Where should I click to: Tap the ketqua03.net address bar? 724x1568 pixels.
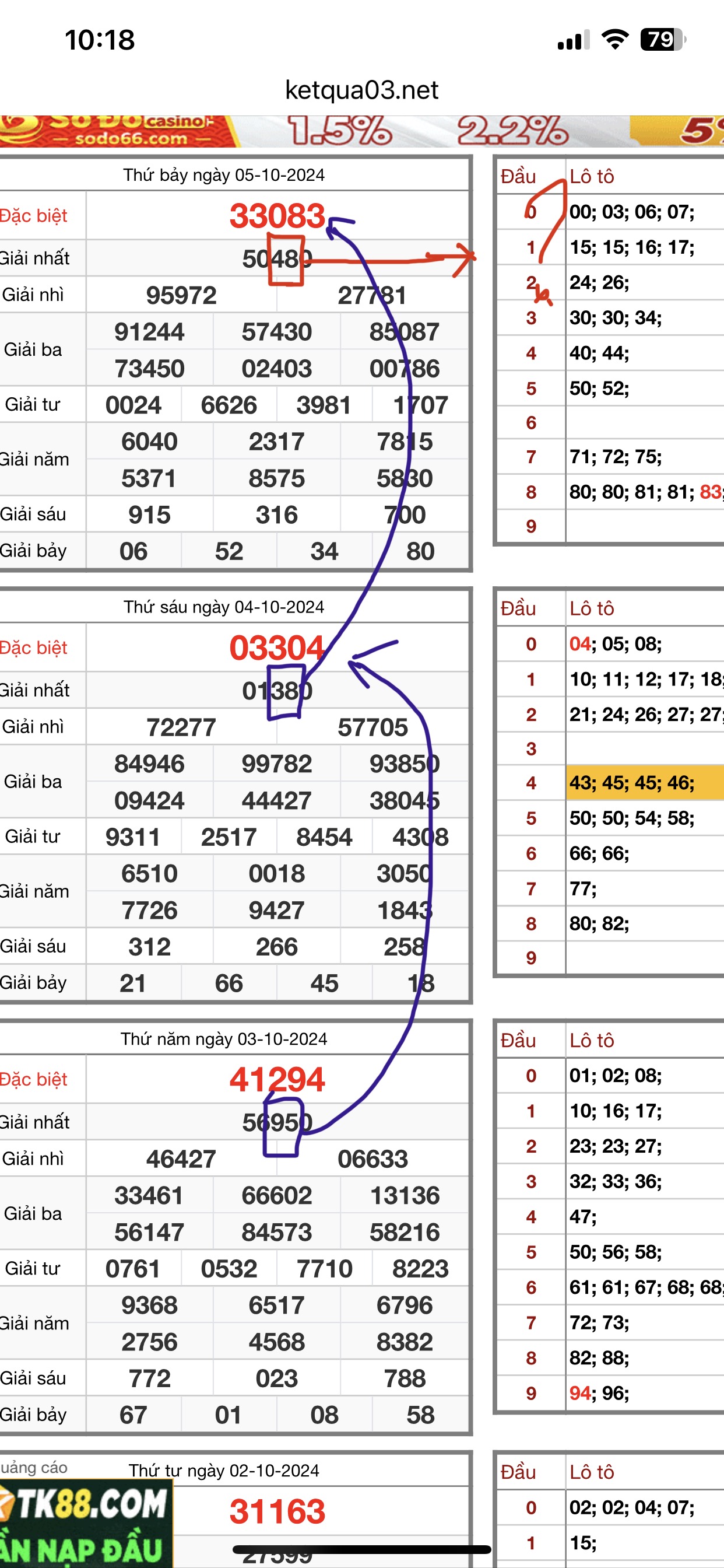361,90
